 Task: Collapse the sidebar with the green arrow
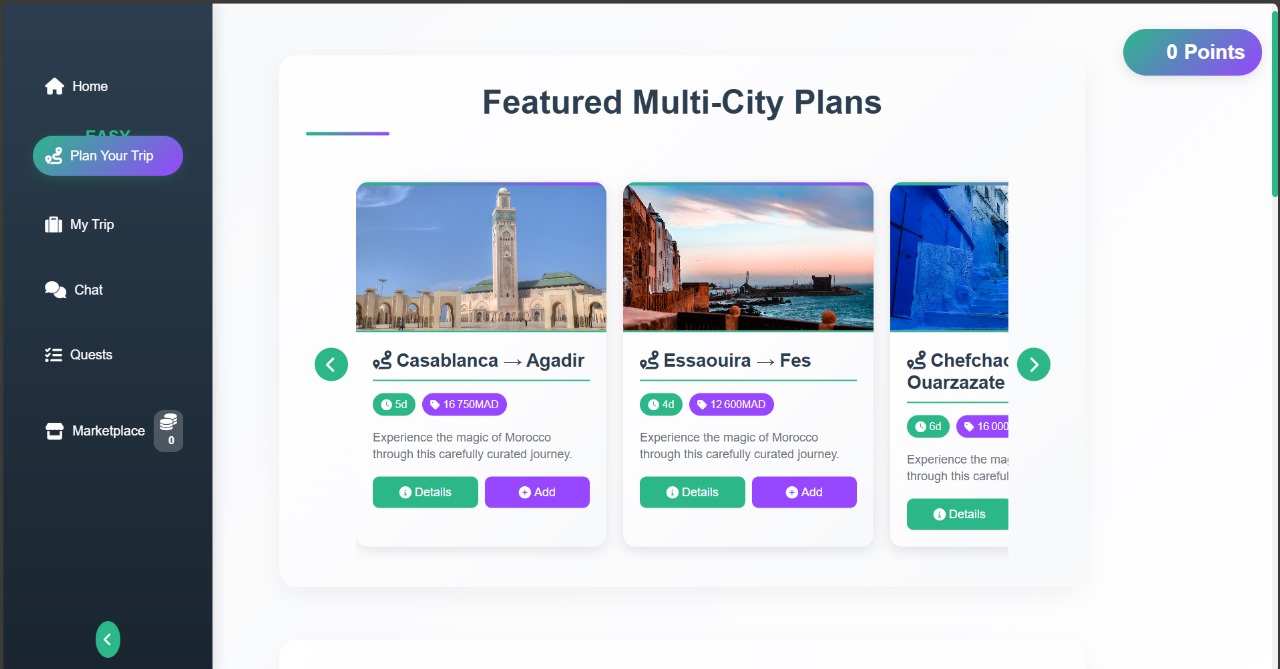(x=108, y=639)
